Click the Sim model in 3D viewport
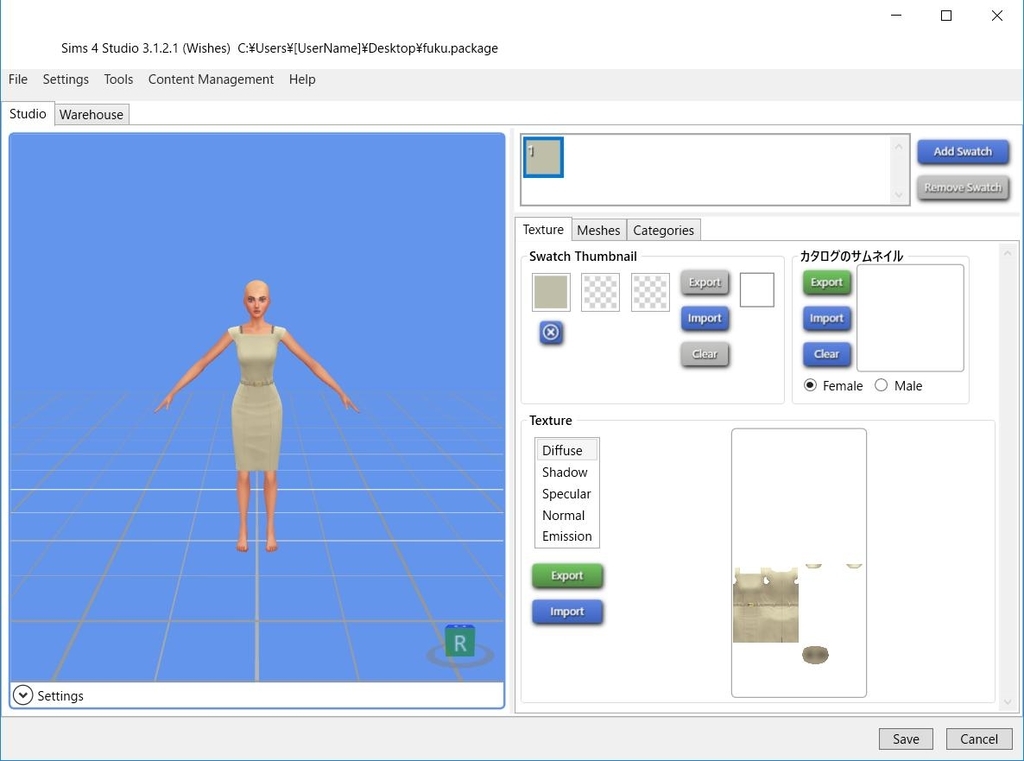The image size is (1024, 761). pos(257,416)
